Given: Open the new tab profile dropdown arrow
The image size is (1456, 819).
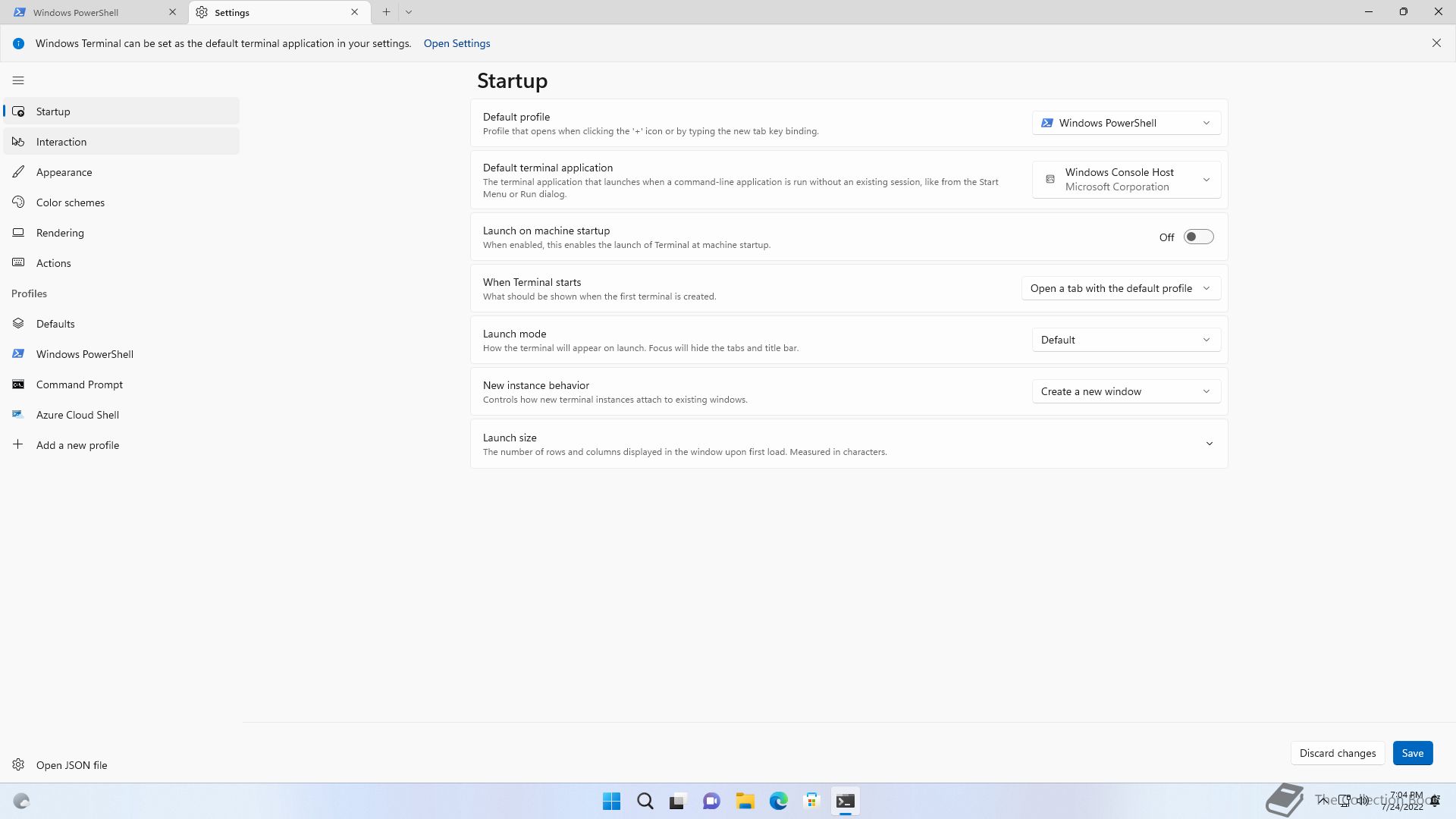Looking at the screenshot, I should click(409, 12).
